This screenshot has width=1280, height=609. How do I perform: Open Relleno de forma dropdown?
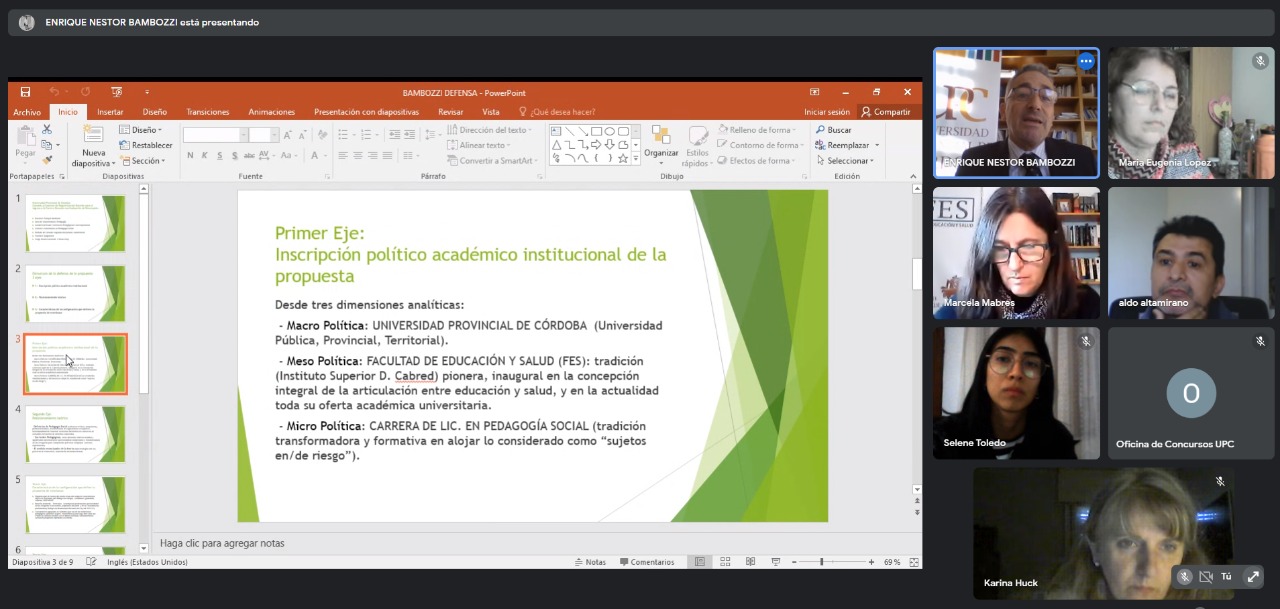[x=760, y=130]
